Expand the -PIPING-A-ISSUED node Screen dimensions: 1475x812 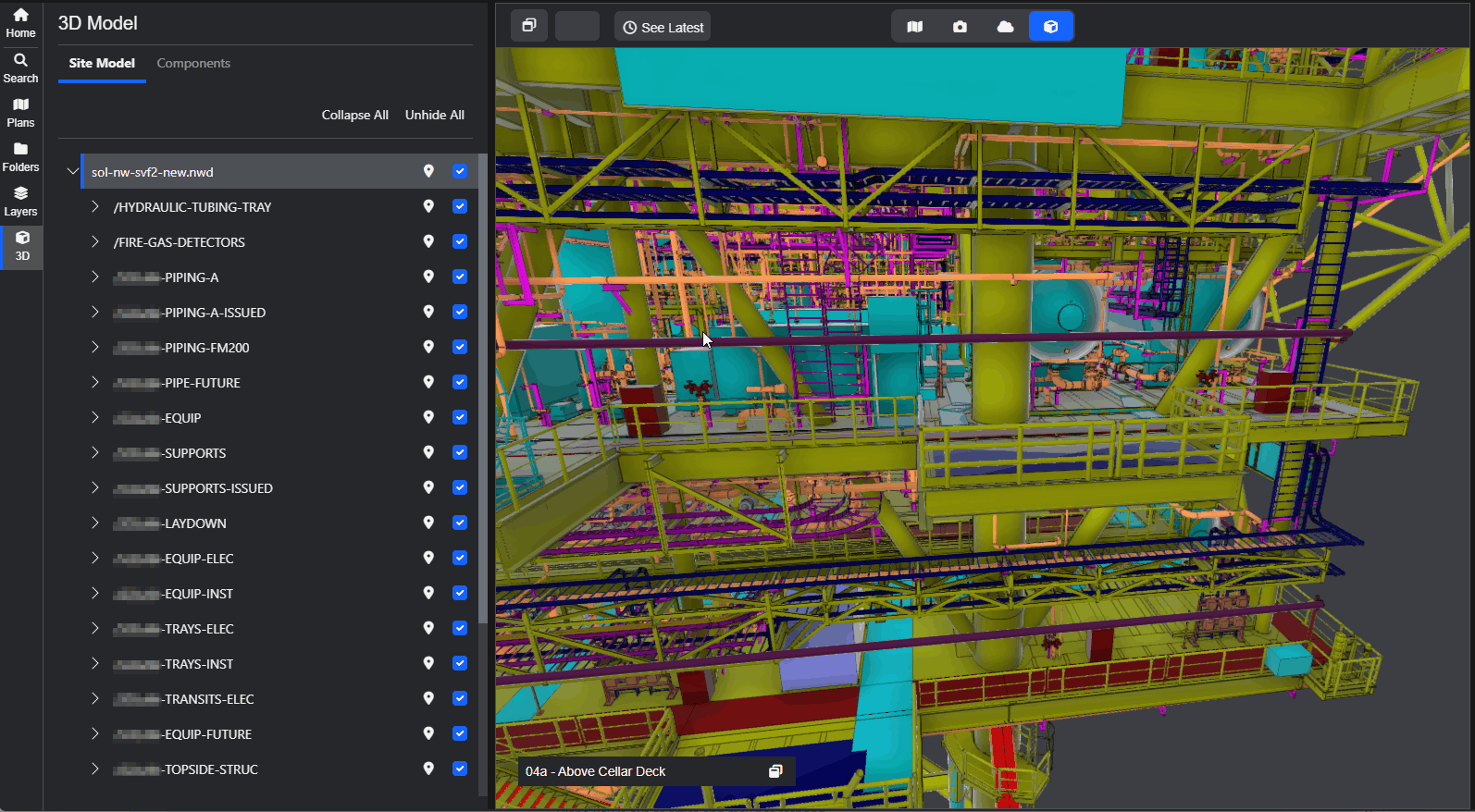pos(94,312)
